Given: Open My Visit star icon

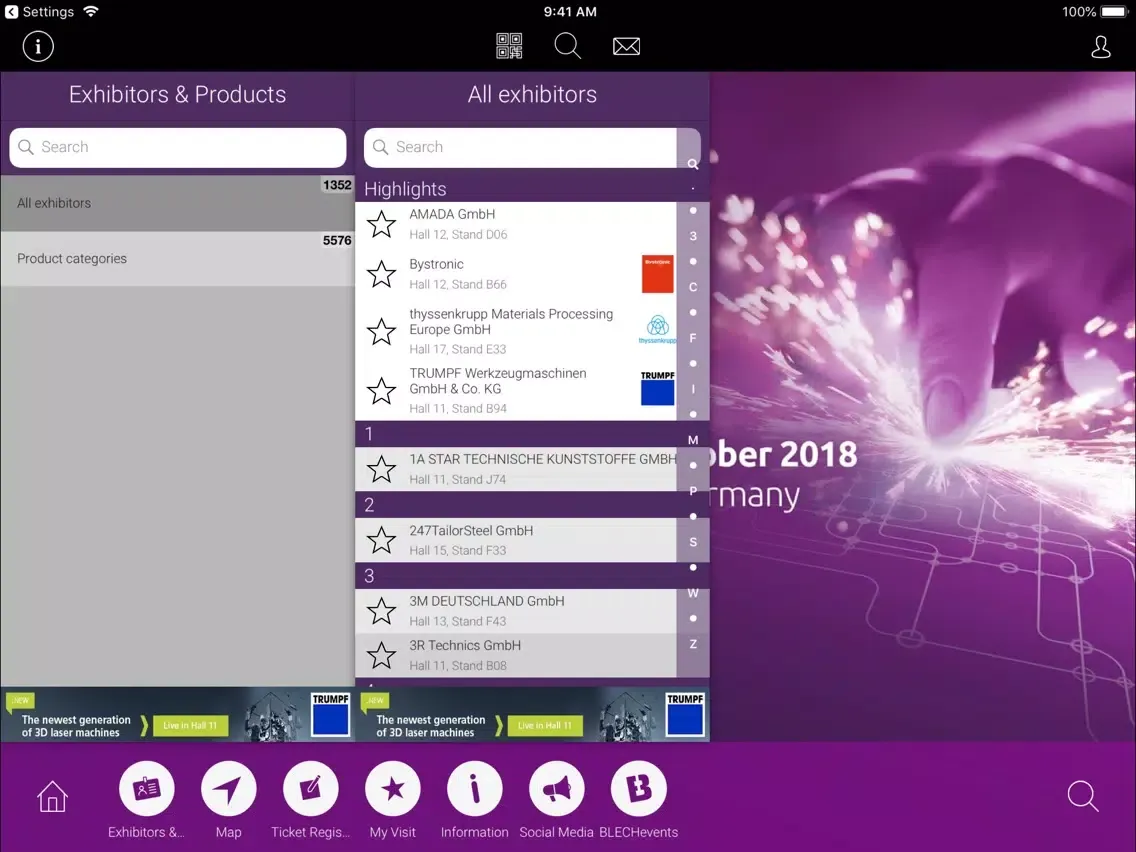Looking at the screenshot, I should 393,788.
